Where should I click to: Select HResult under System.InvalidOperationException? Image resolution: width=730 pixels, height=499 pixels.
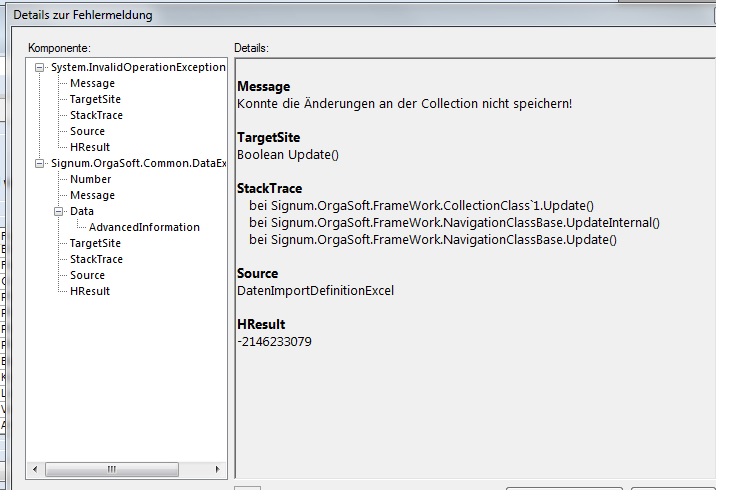[x=90, y=148]
